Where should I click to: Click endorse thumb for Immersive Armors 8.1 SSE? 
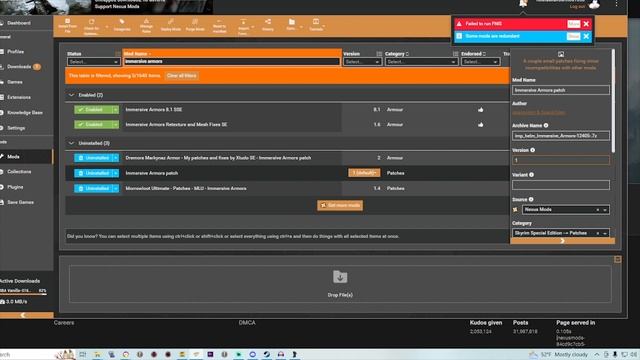480,110
